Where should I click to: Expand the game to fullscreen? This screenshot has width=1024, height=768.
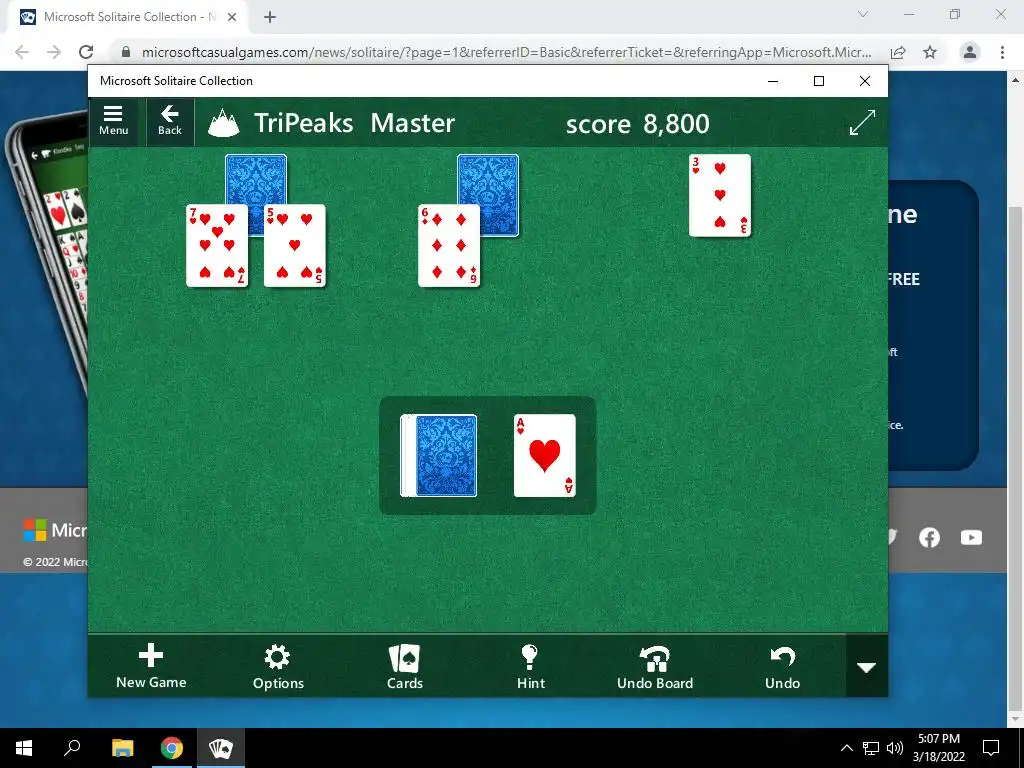click(862, 123)
